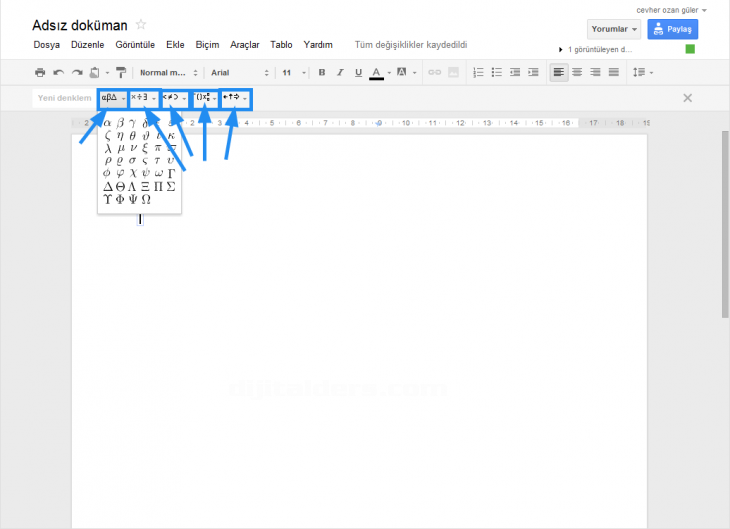Insert the lowercase lambda symbol

108,148
